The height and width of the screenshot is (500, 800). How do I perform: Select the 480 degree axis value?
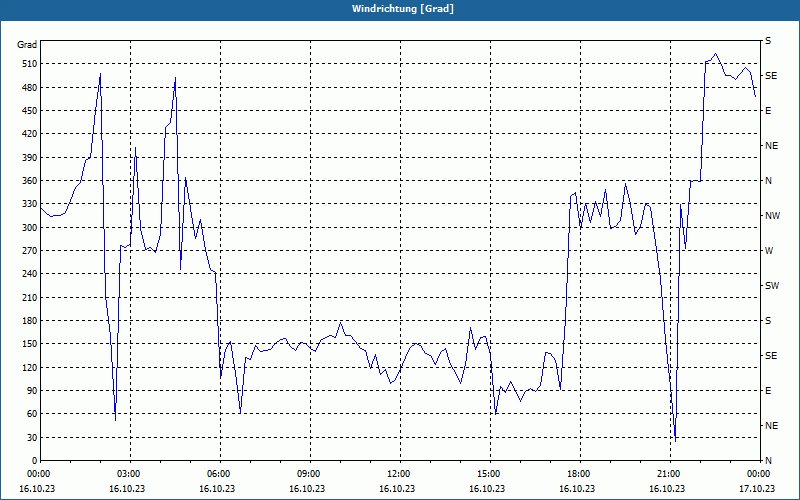(29, 88)
